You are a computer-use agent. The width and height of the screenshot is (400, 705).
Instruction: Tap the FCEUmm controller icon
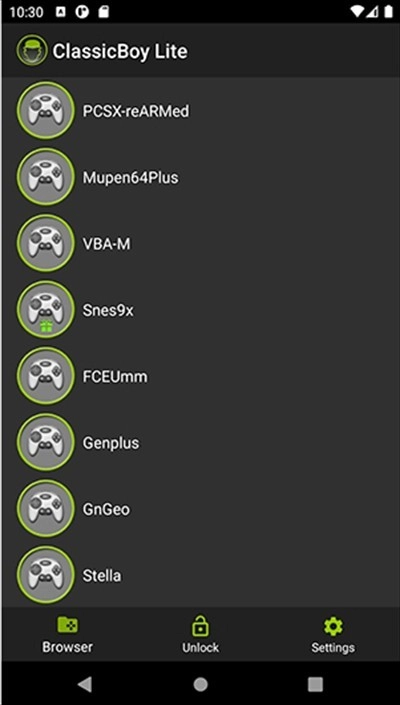45,376
